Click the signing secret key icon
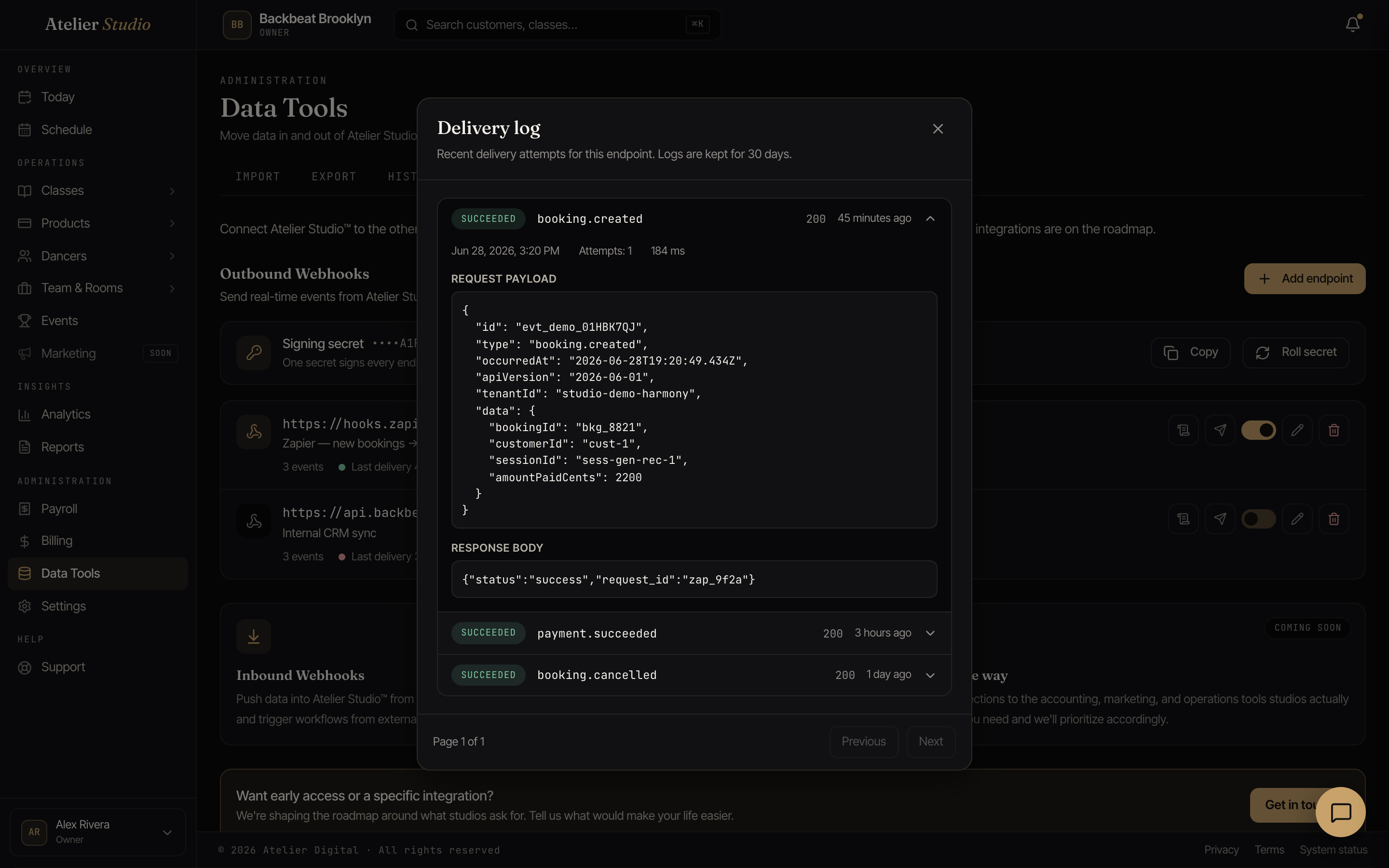 (254, 353)
